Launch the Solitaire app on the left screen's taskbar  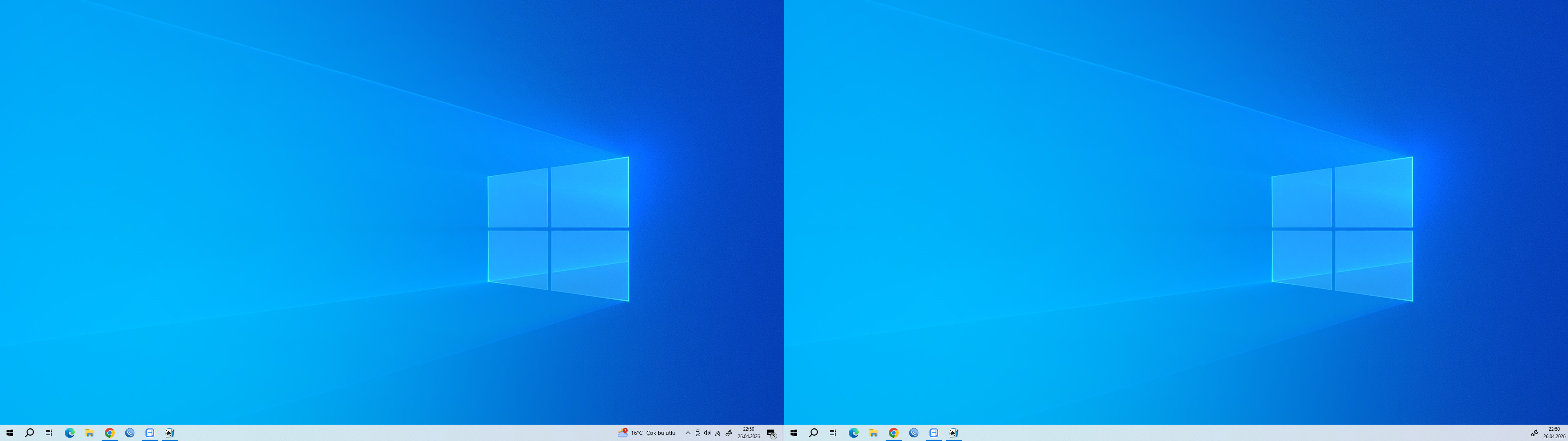pos(170,433)
